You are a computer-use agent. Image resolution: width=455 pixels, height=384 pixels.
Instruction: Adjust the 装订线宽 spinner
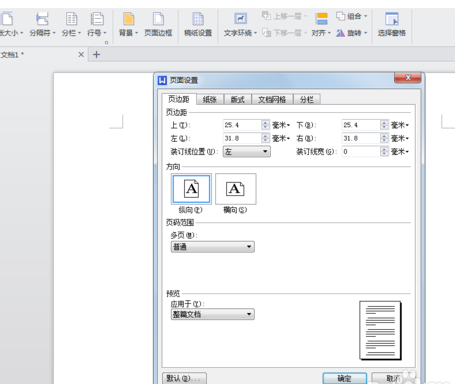pyautogui.click(x=384, y=152)
